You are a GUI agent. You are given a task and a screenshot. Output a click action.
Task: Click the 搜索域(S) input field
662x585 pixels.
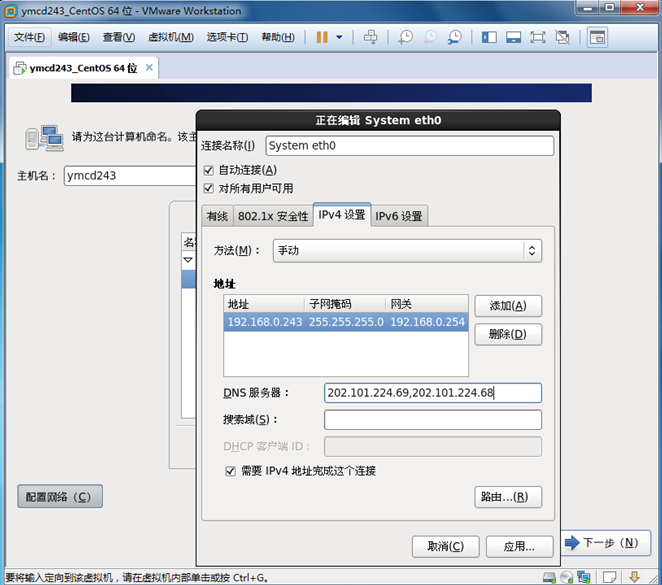(433, 420)
